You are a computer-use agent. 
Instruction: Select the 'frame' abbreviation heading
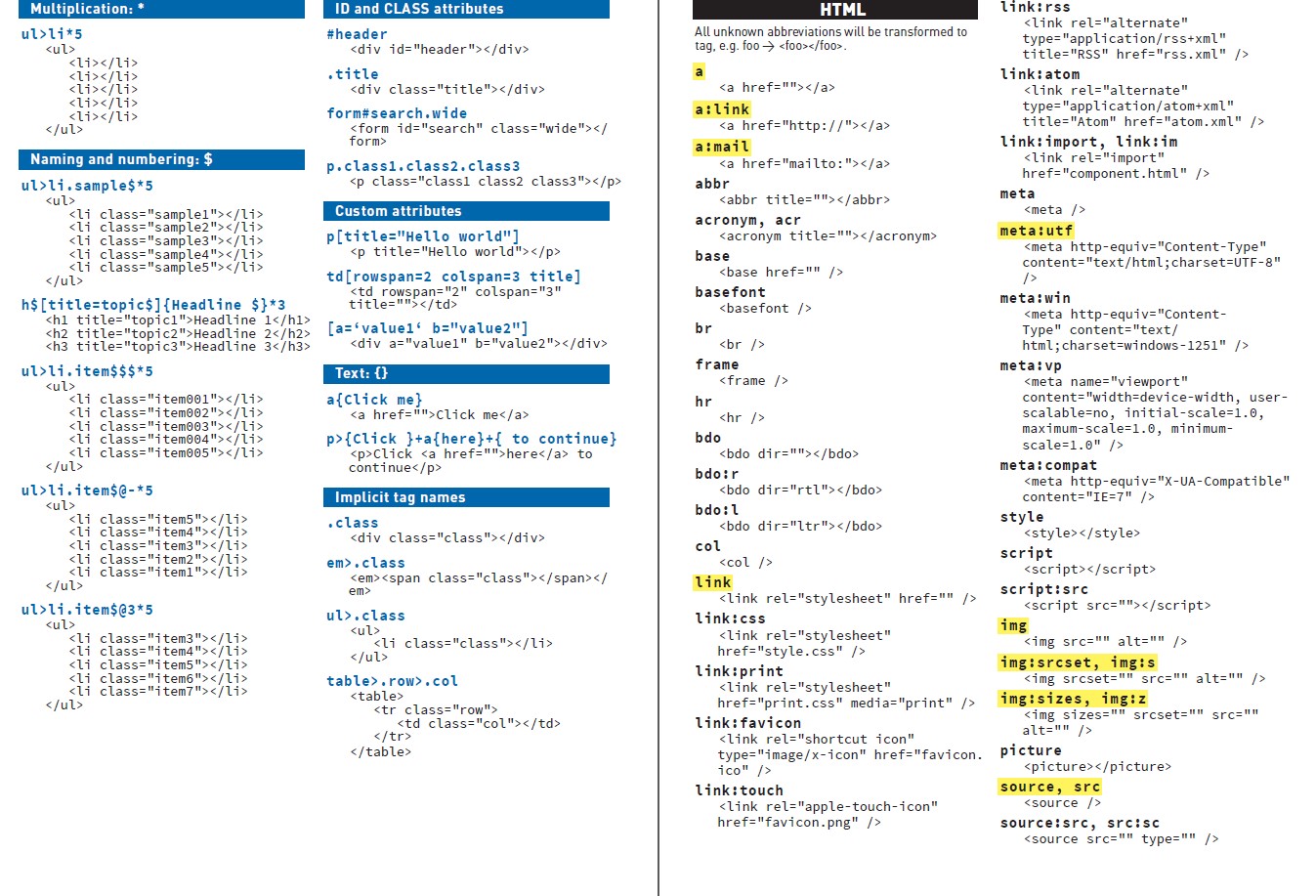(x=717, y=364)
